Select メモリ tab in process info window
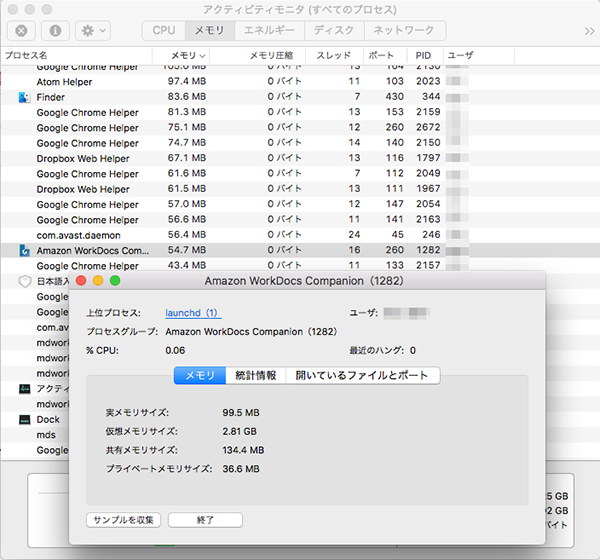600x560 pixels. 200,376
